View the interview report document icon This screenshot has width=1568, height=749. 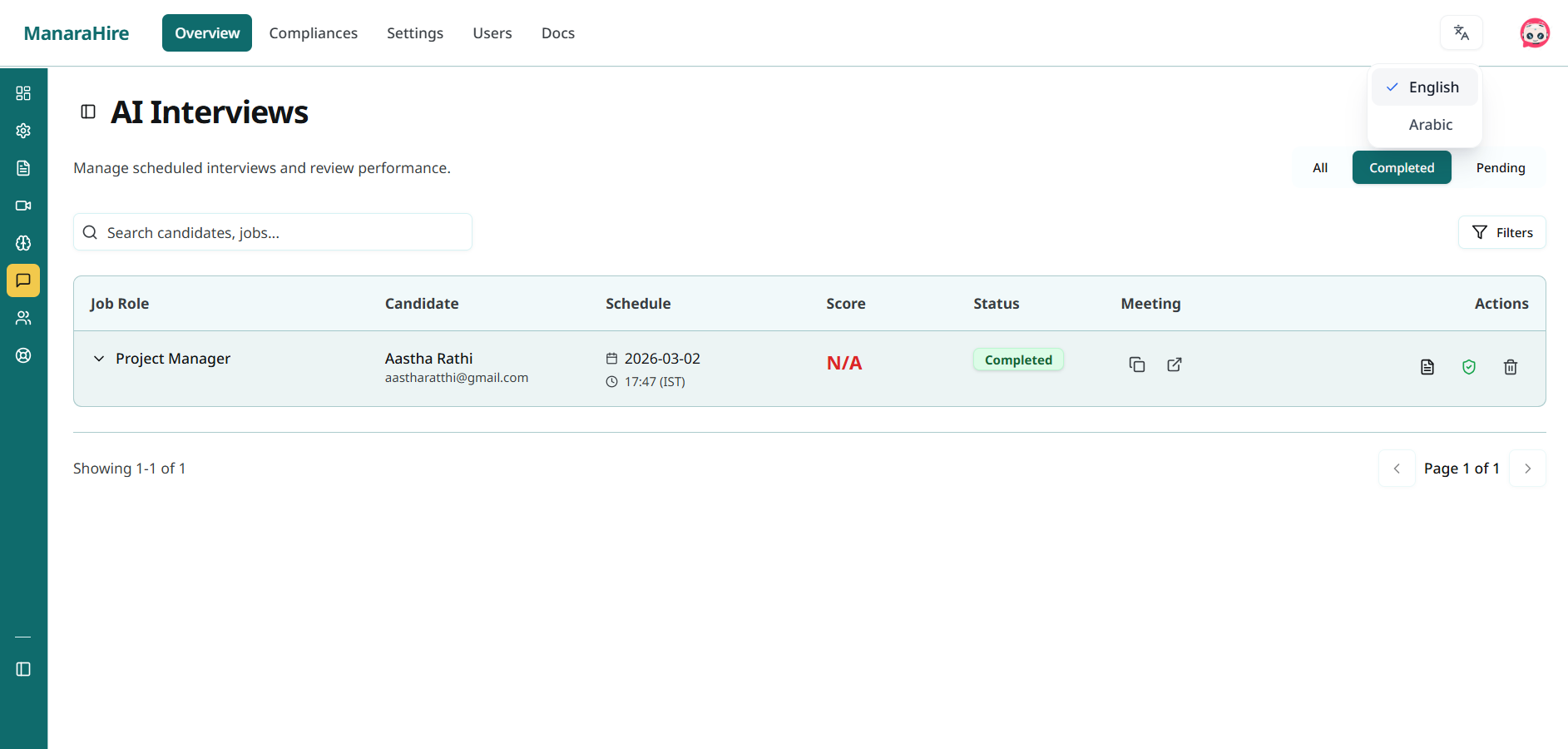1427,367
